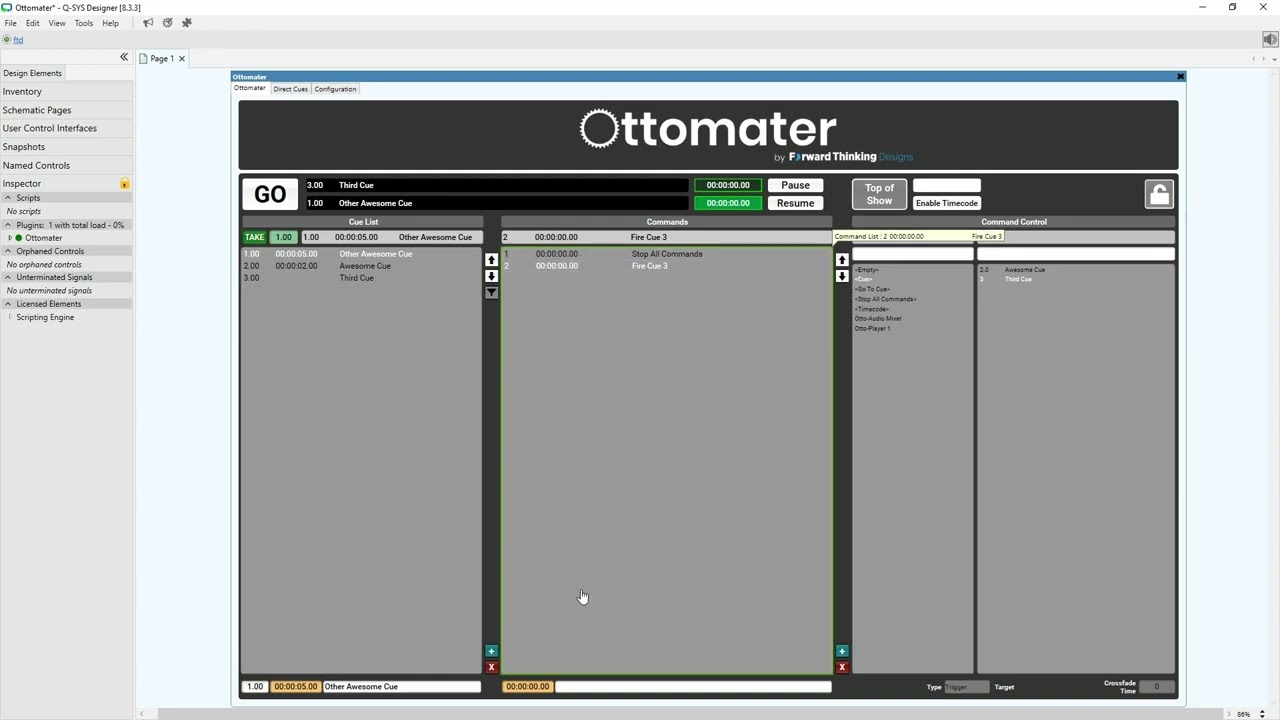Screen dimensions: 1280x720
Task: Expand the Ottomater plugin tree node
Action: point(10,238)
